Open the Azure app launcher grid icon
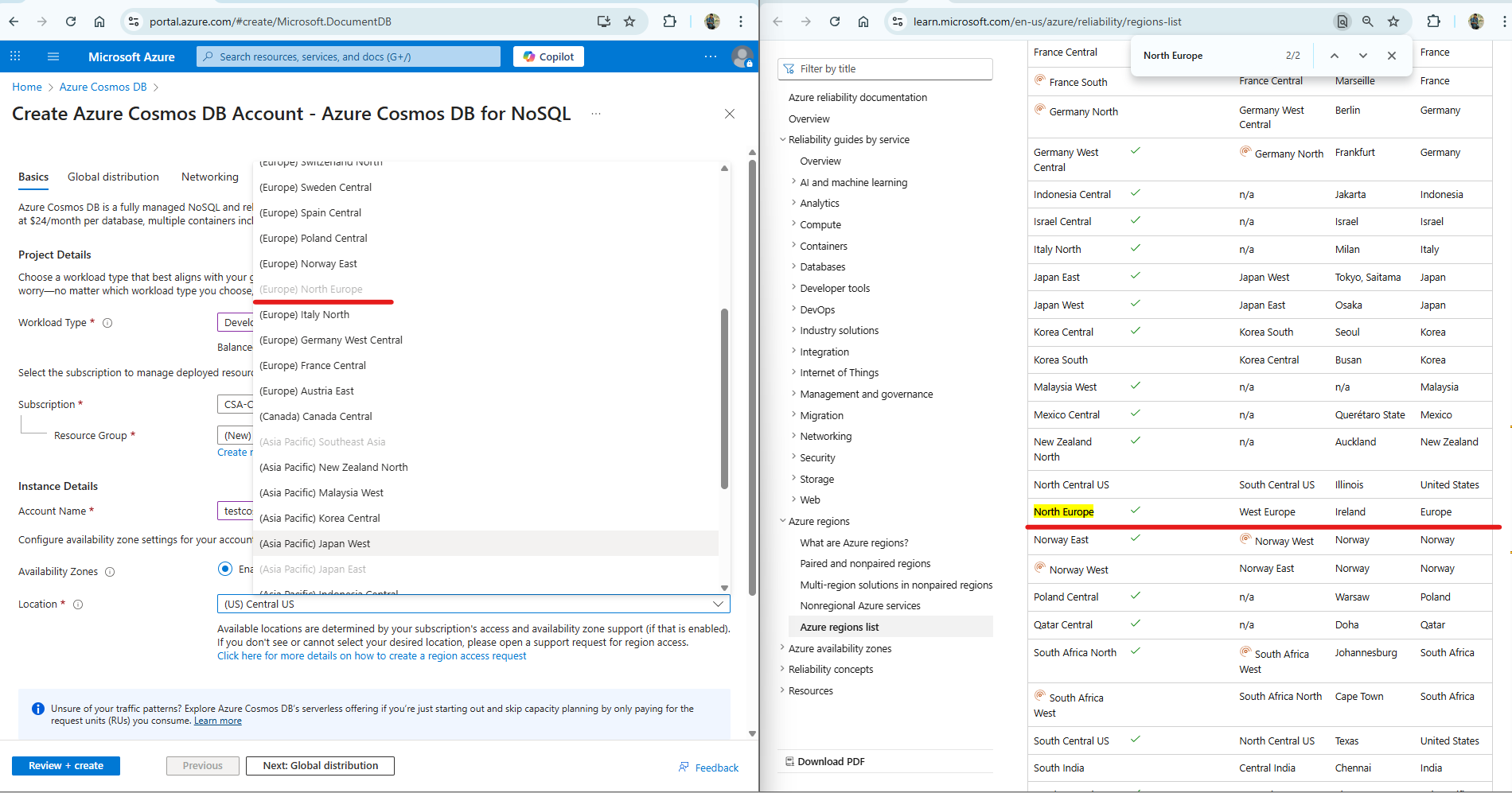This screenshot has width=1512, height=793. pyautogui.click(x=15, y=56)
